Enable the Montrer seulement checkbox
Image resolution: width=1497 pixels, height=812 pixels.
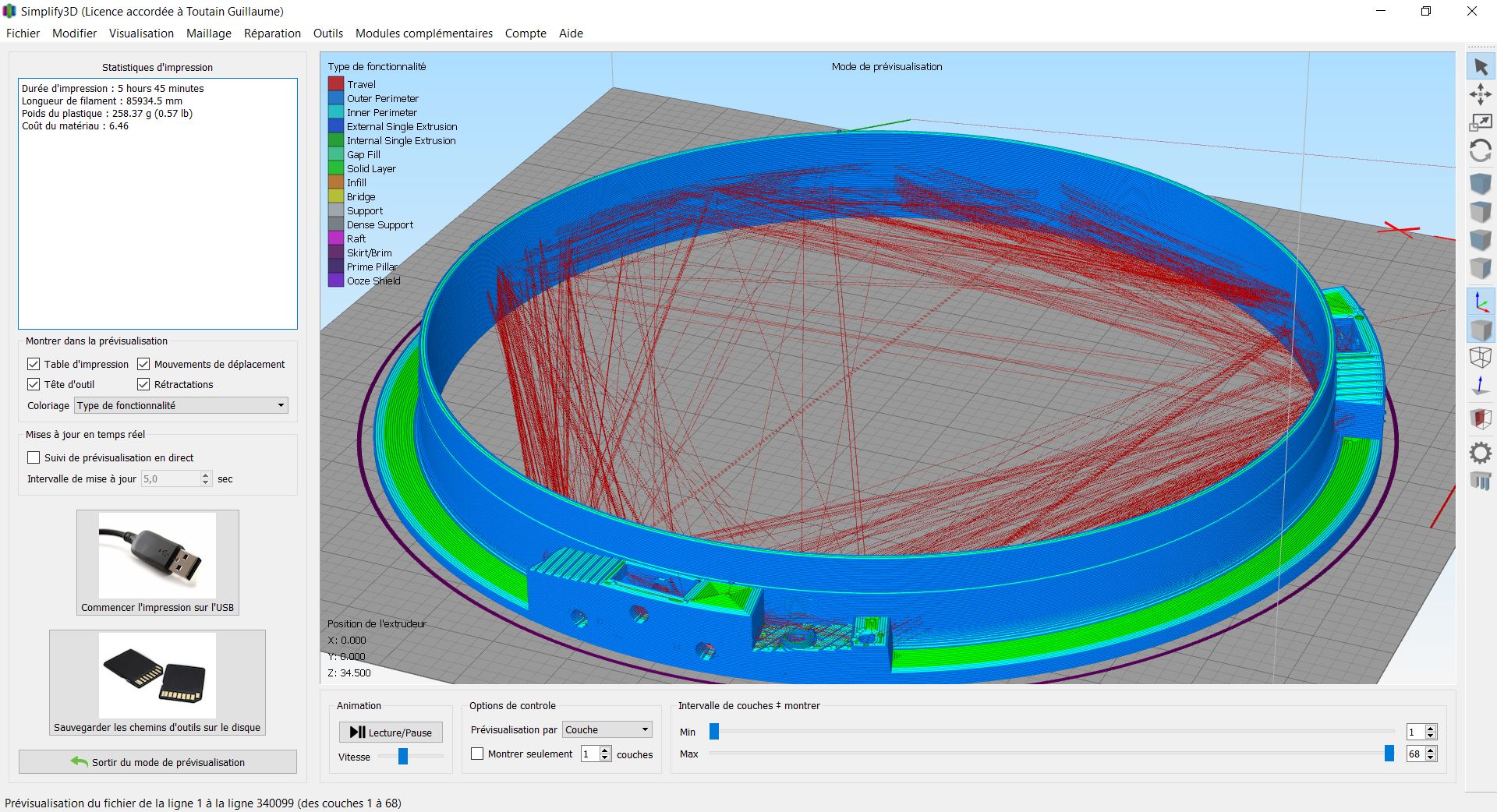[x=477, y=754]
